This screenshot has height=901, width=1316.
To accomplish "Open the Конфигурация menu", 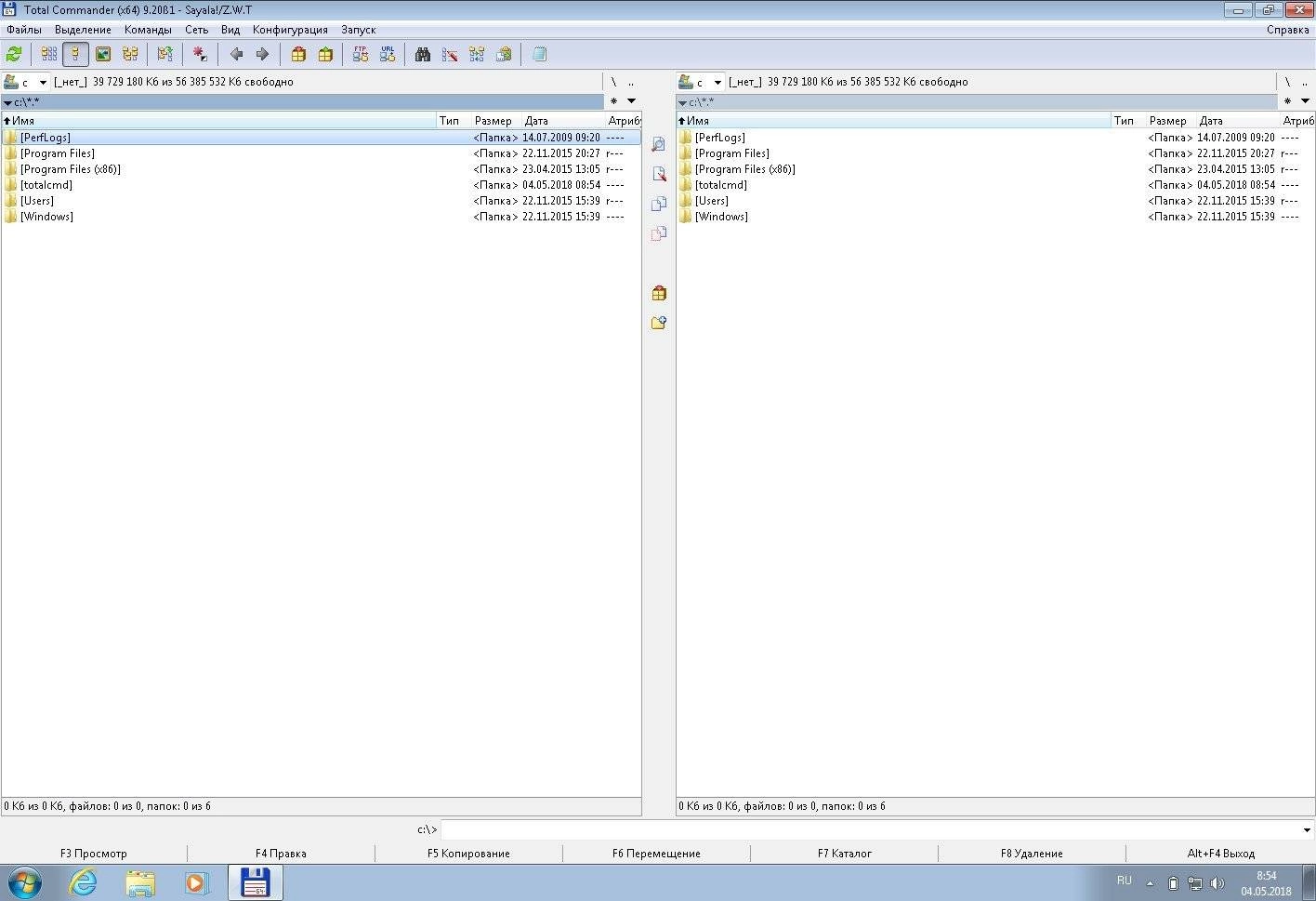I will 290,30.
